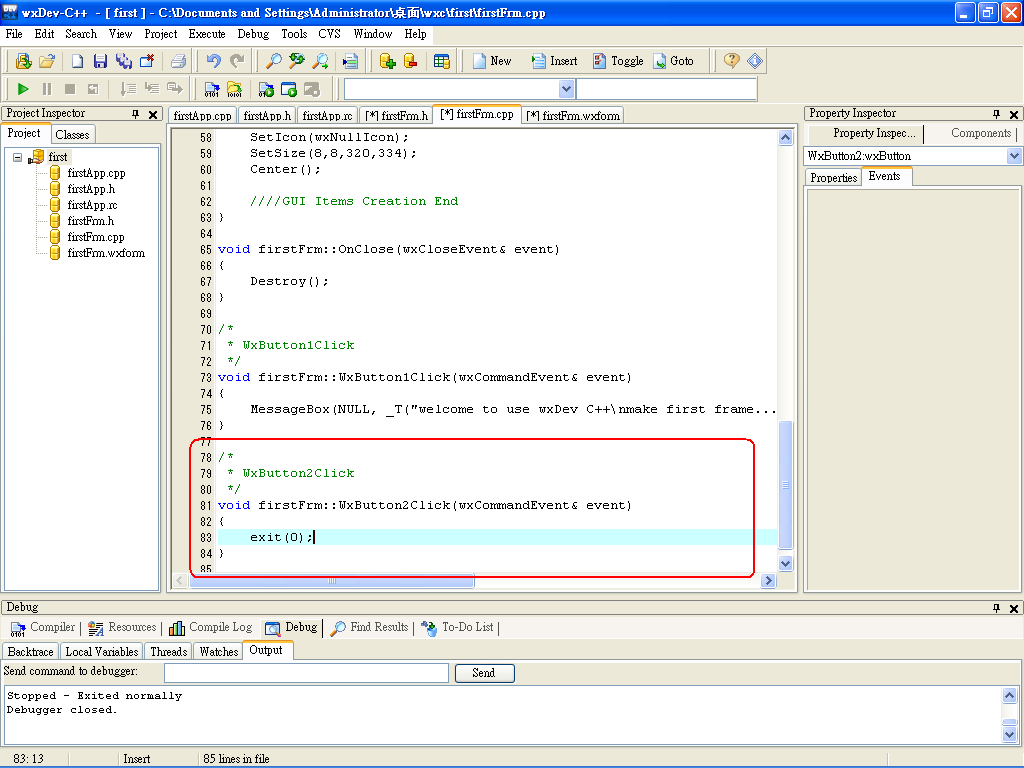Viewport: 1024px width, 768px height.
Task: Open the Debug menu
Action: point(253,33)
